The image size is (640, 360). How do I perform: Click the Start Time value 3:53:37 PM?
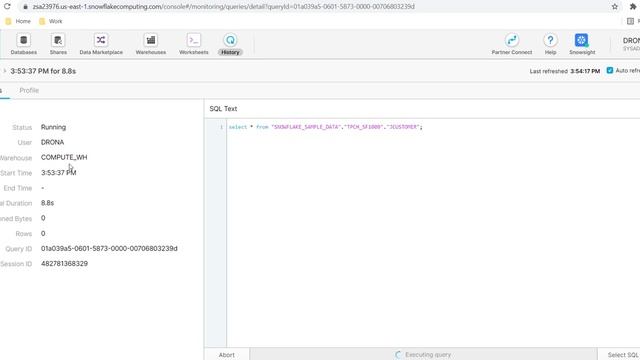click(58, 173)
